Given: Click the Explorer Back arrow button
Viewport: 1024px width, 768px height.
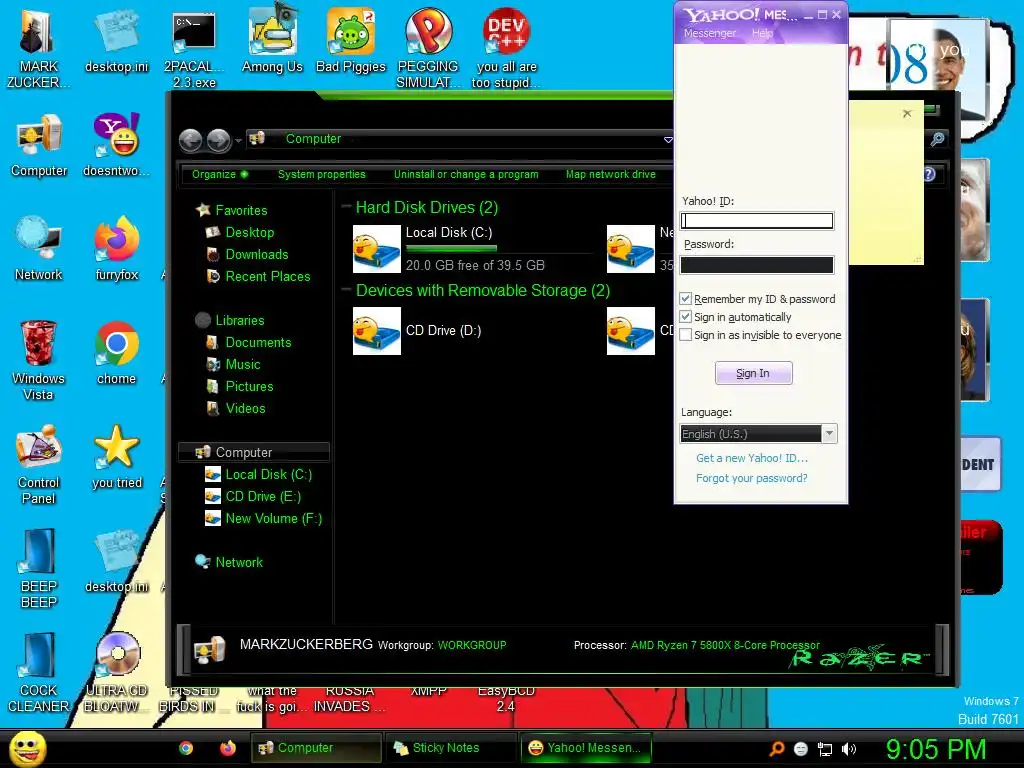Looking at the screenshot, I should tap(191, 140).
